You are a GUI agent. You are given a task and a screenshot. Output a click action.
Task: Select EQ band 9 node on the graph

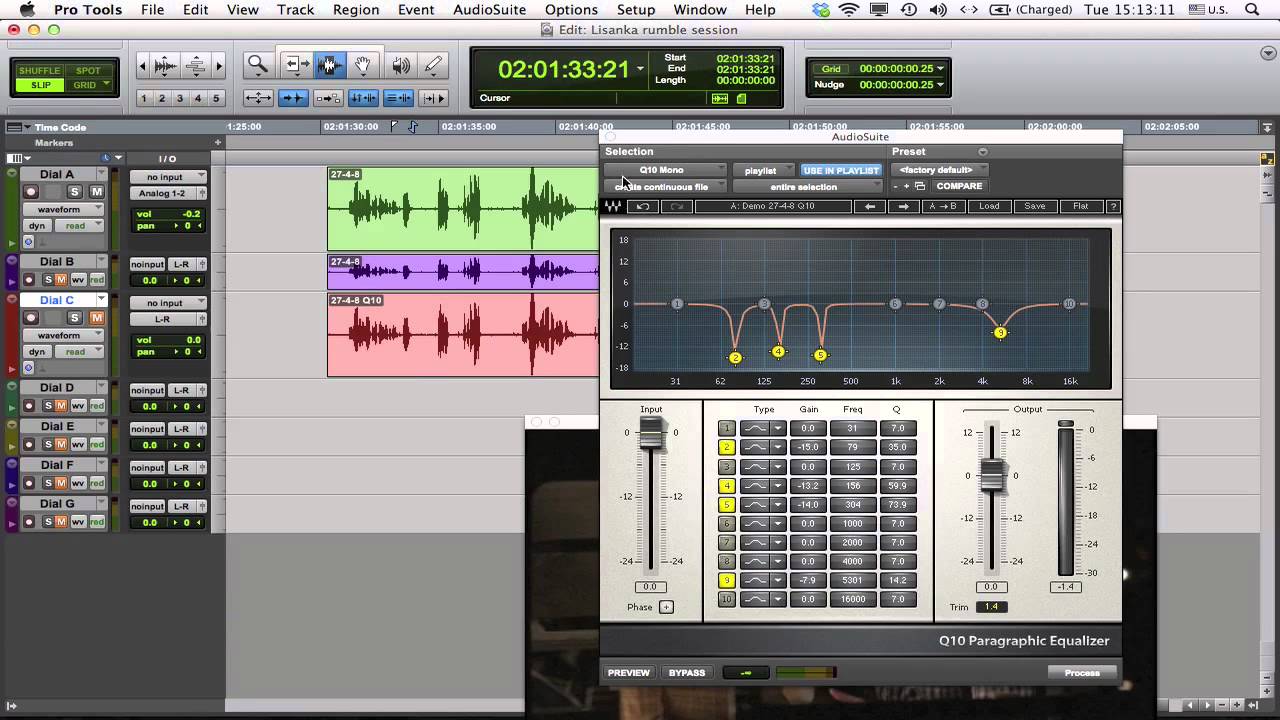pos(1000,332)
